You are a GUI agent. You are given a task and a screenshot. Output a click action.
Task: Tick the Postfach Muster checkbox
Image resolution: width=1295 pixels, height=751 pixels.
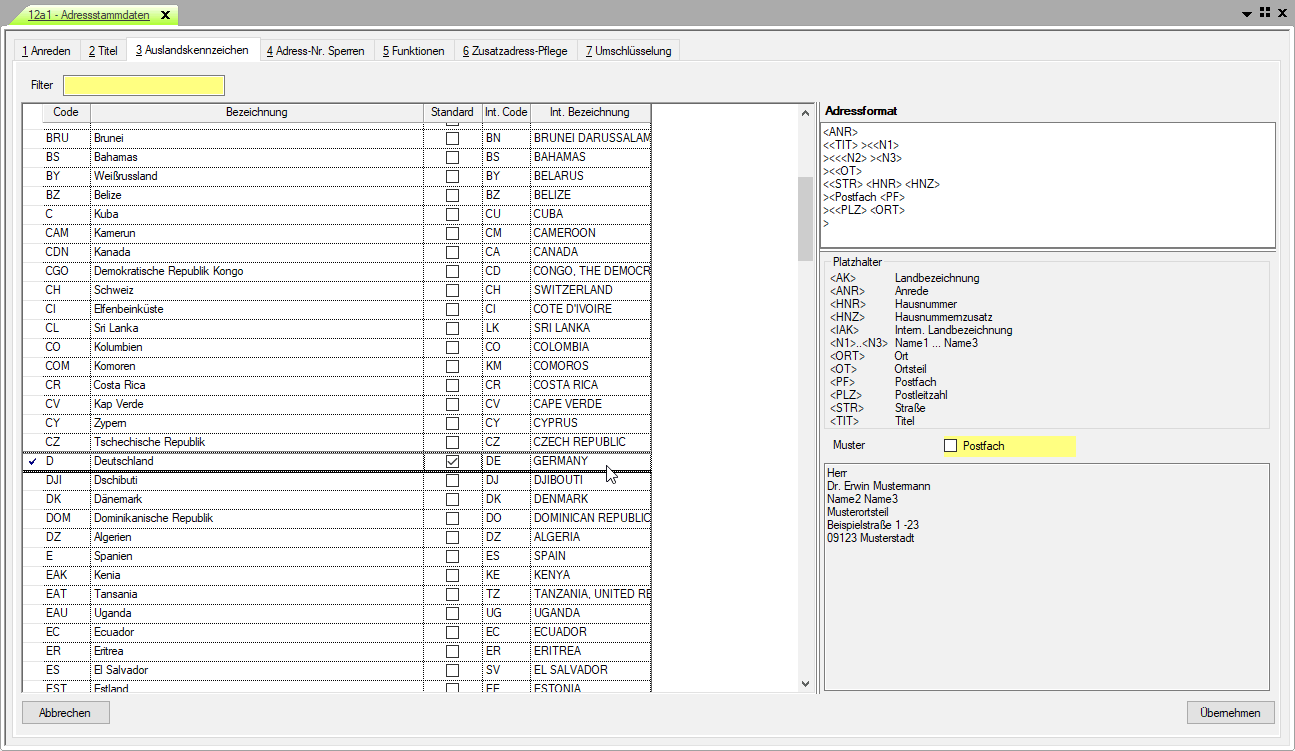(950, 446)
